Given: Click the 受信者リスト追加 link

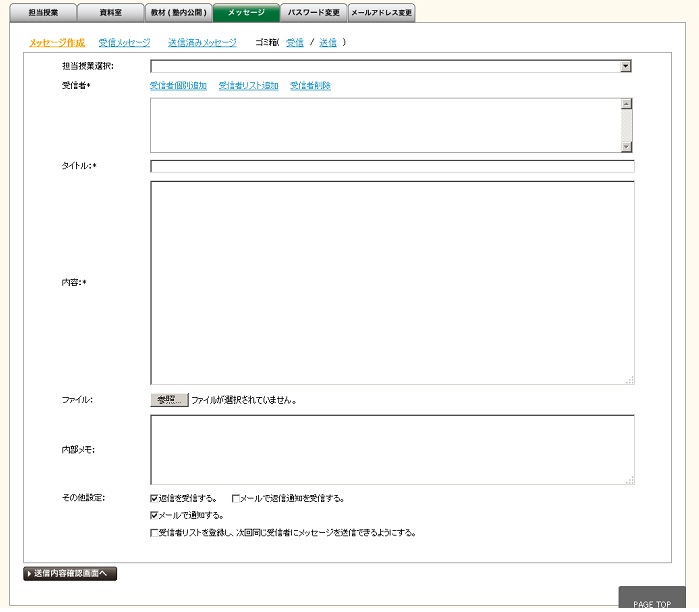Looking at the screenshot, I should 248,86.
